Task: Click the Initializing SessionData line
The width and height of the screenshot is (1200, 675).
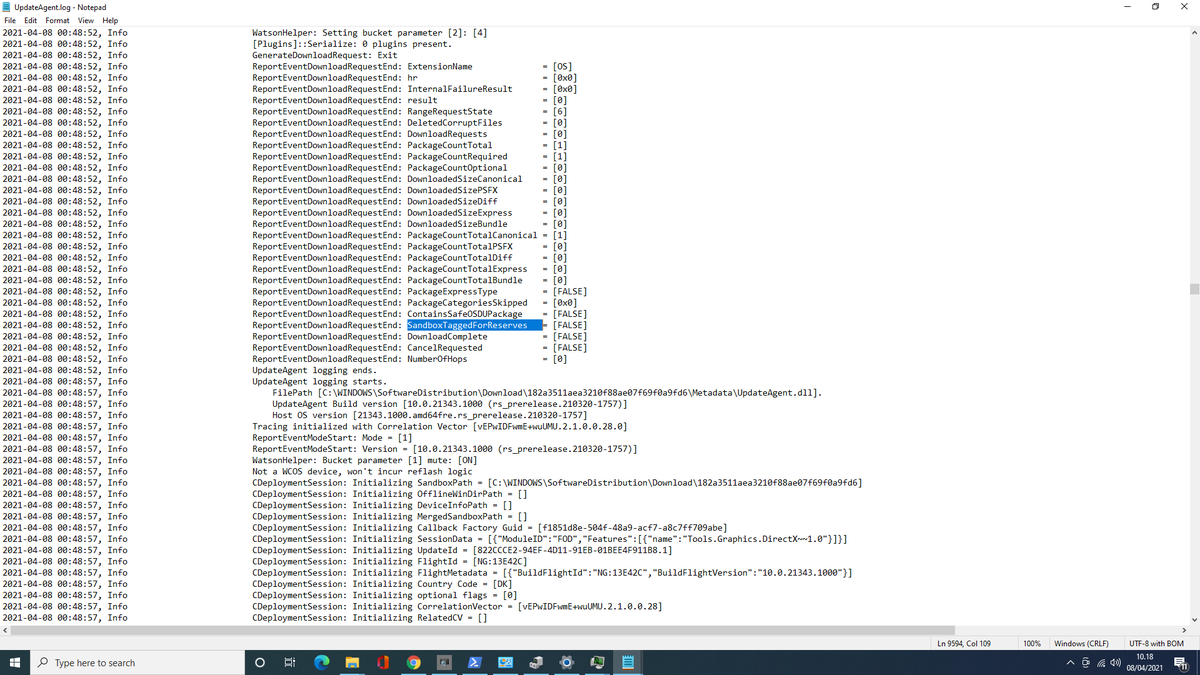Action: coord(552,538)
